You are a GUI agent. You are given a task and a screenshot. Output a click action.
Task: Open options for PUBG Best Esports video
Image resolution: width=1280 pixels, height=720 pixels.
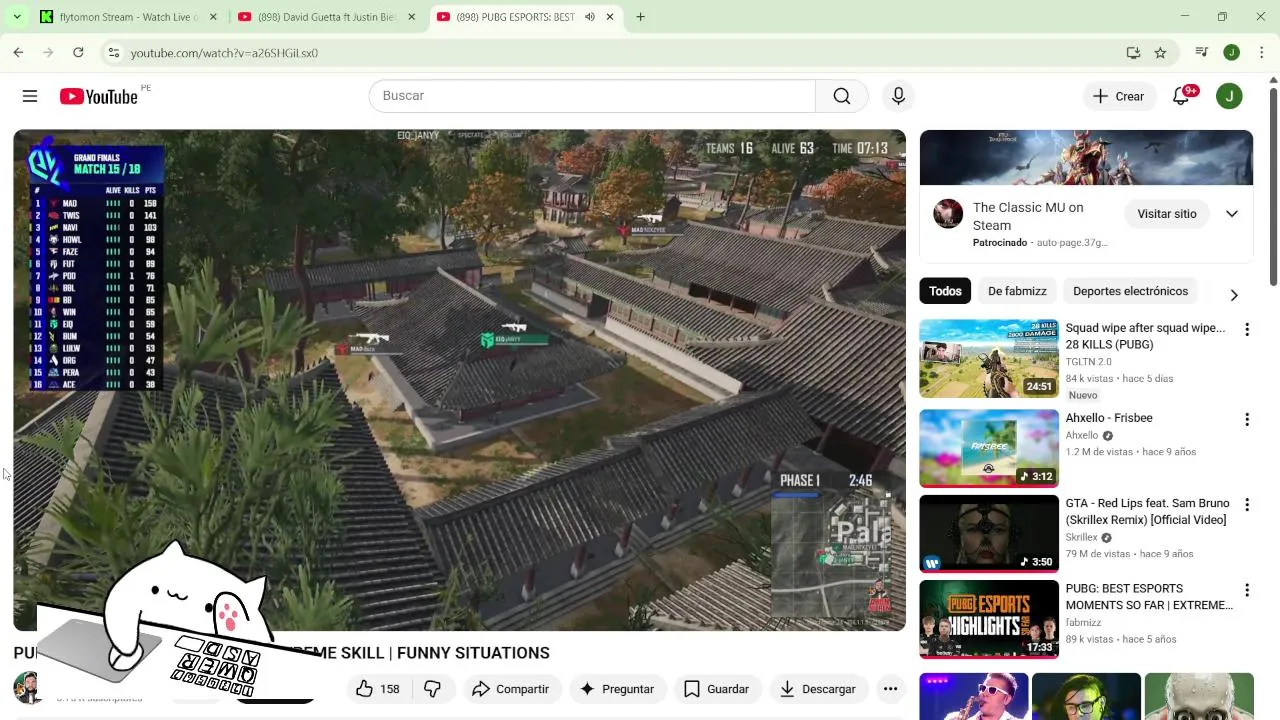pos(1247,590)
